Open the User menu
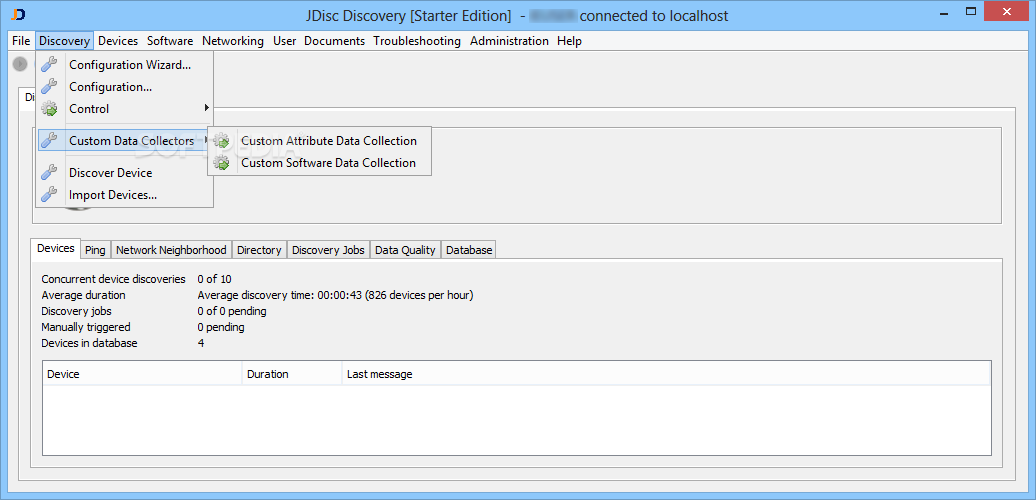Screen dimensions: 1036x500 285,41
